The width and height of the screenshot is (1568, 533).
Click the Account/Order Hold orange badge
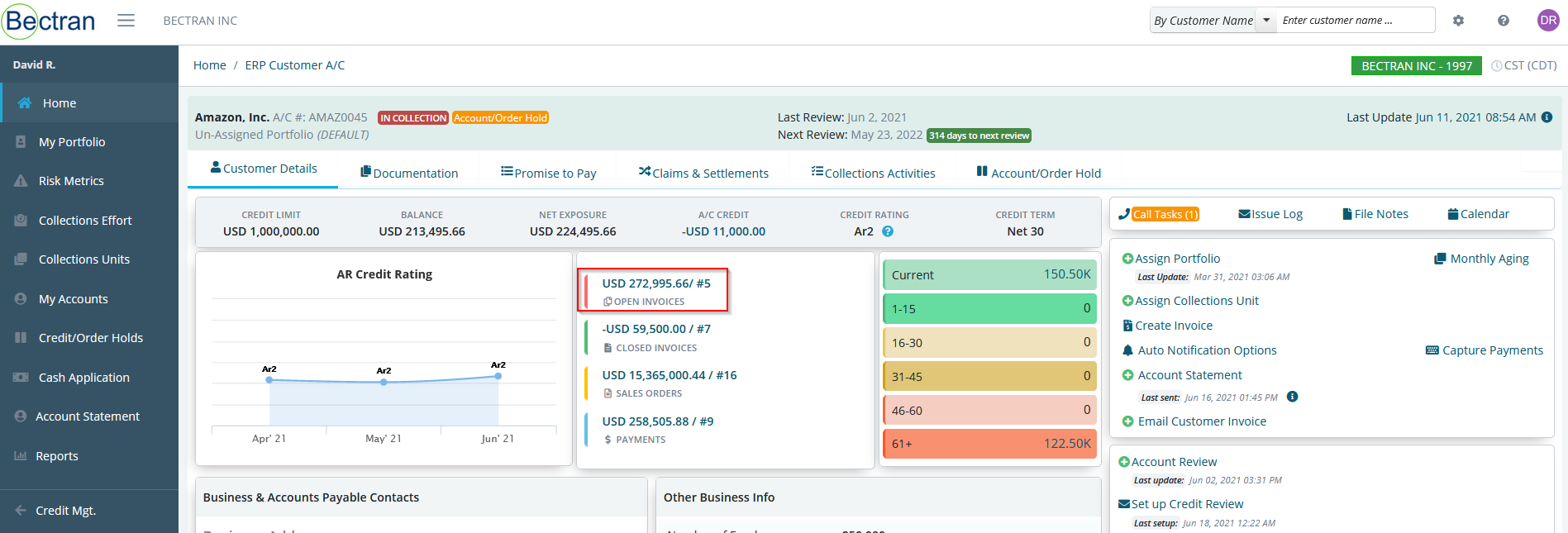click(500, 118)
